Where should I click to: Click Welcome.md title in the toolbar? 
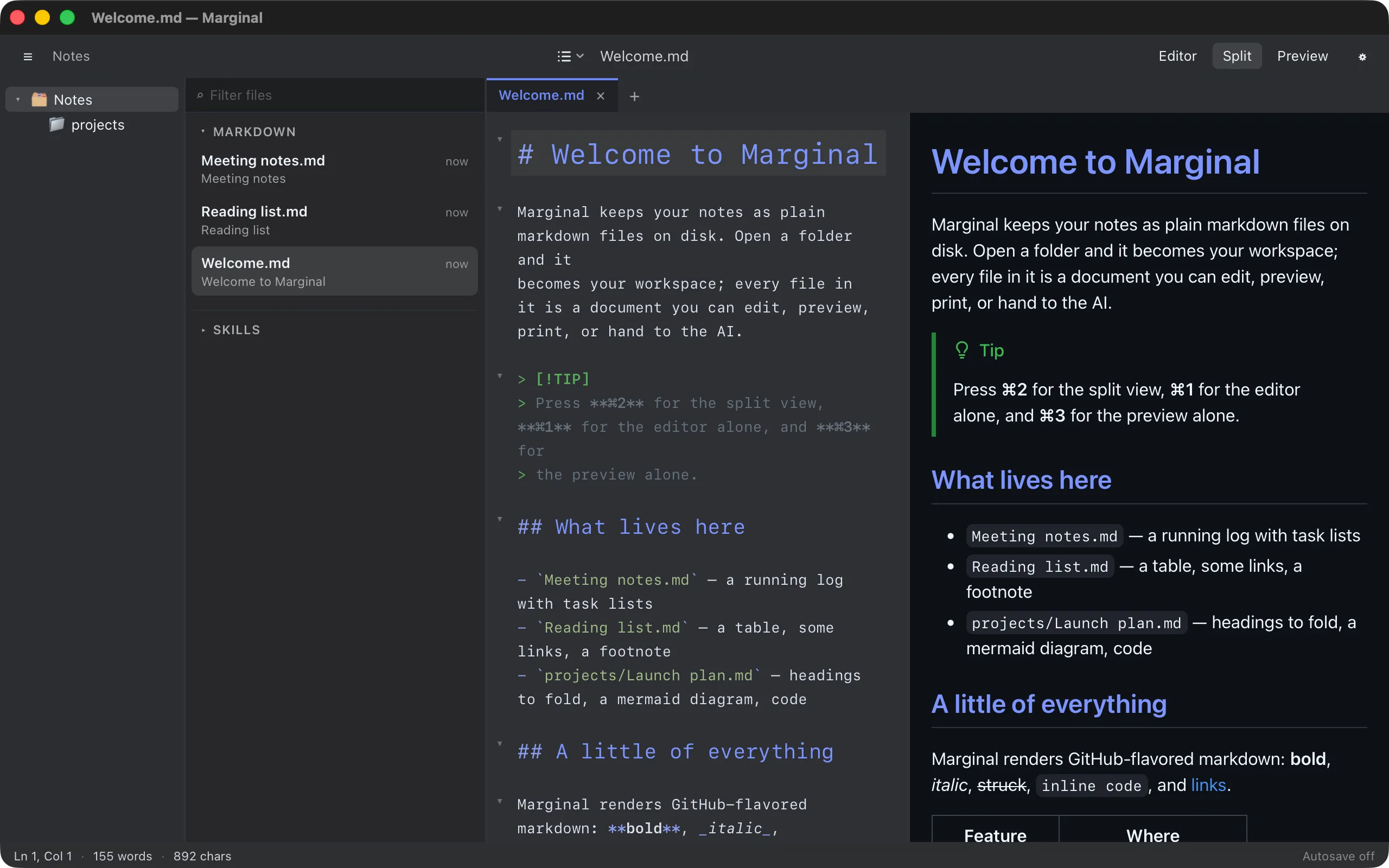tap(644, 56)
